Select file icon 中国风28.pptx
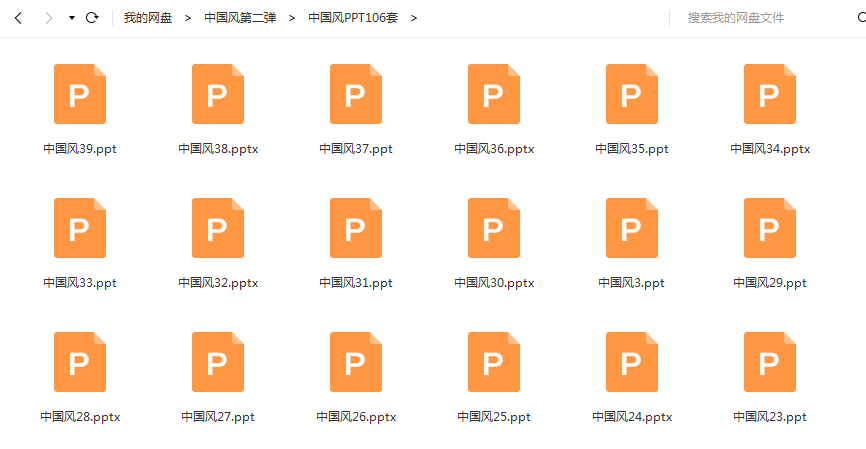 [x=80, y=362]
